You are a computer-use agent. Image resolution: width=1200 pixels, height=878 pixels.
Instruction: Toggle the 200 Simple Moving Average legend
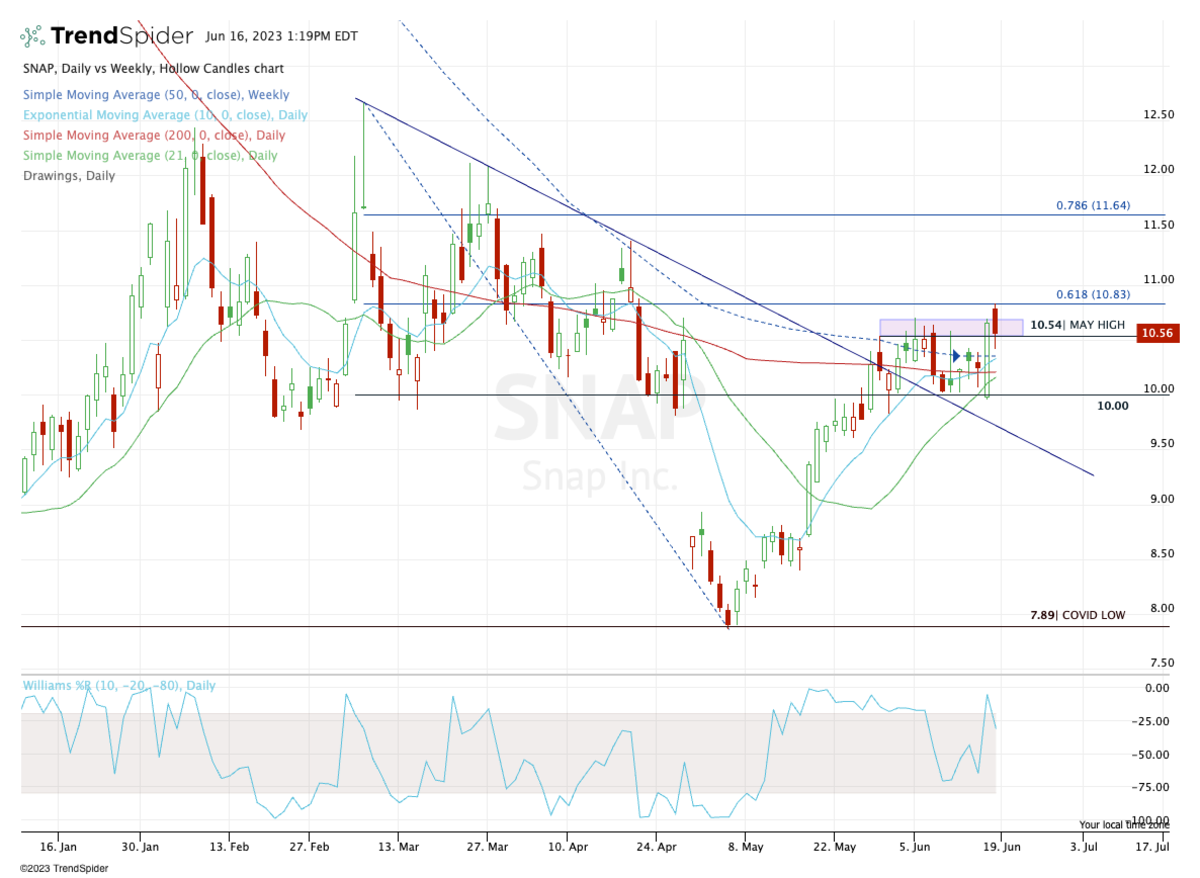click(152, 135)
